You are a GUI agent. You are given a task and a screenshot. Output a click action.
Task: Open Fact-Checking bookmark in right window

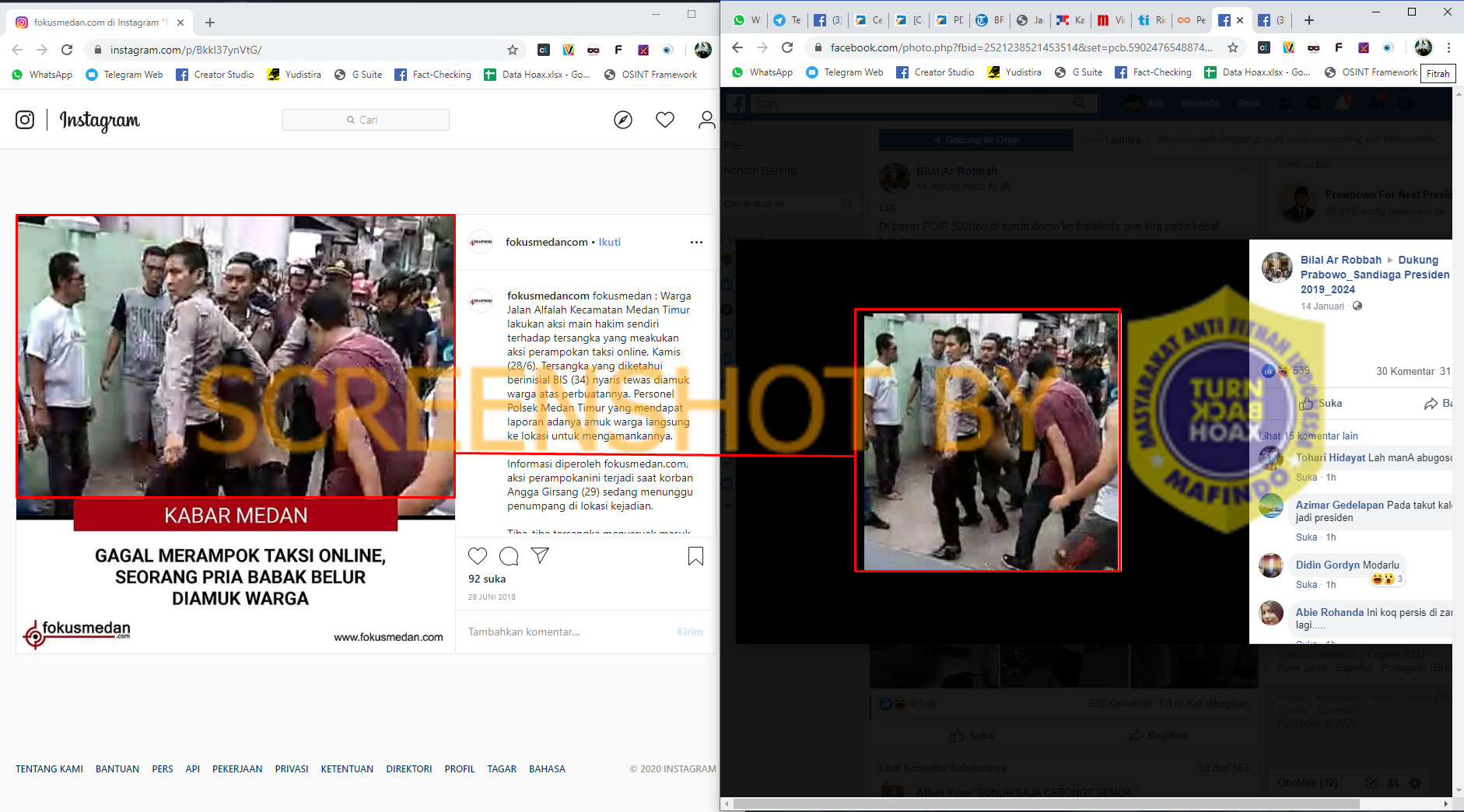1153,72
